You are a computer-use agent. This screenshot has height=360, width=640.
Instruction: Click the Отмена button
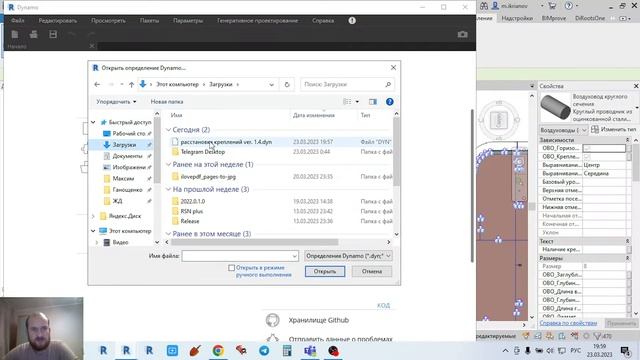(372, 271)
